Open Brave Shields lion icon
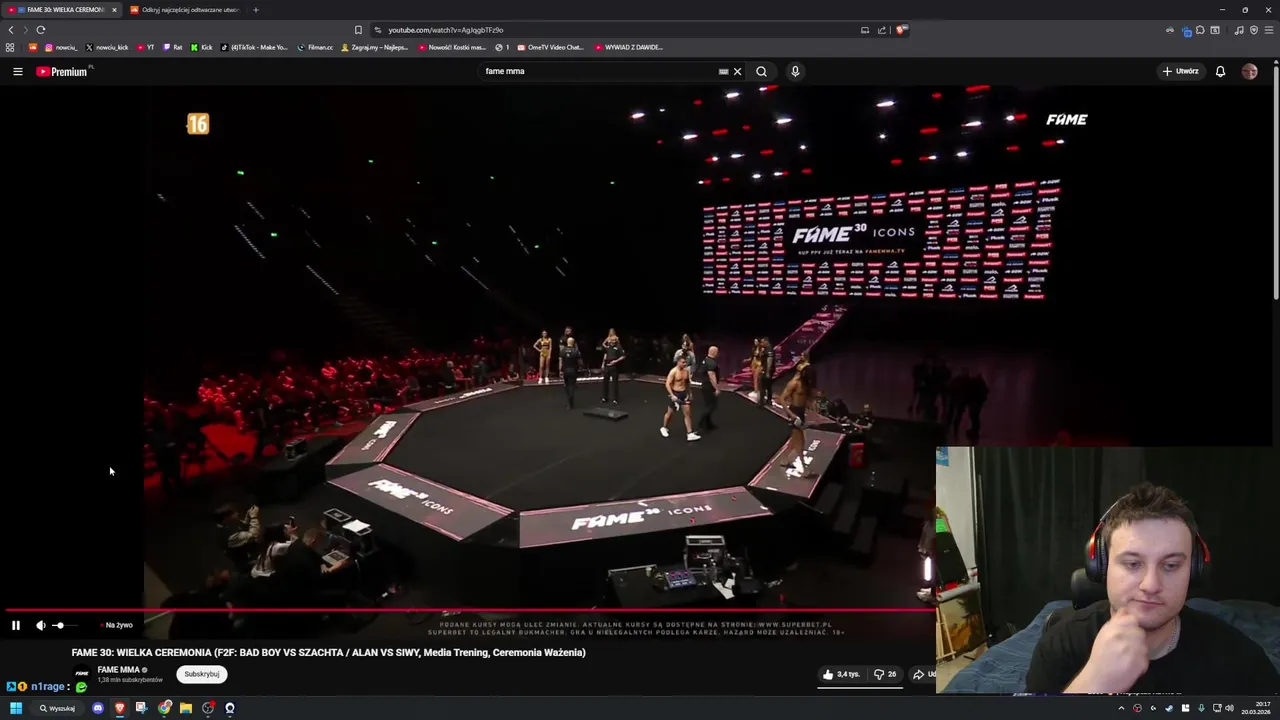The image size is (1280, 720). click(900, 30)
